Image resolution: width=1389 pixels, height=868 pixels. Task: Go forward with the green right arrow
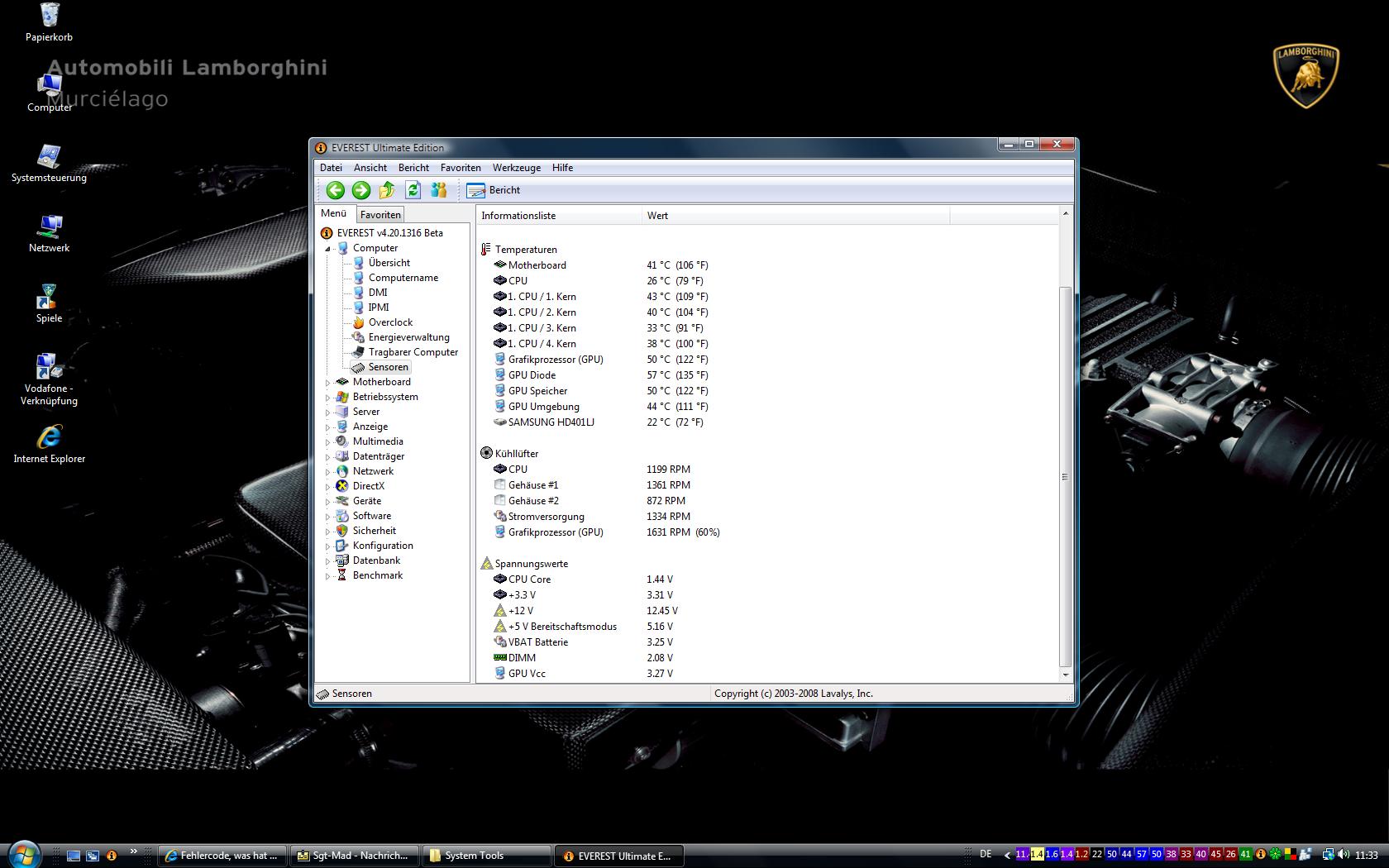tap(361, 190)
